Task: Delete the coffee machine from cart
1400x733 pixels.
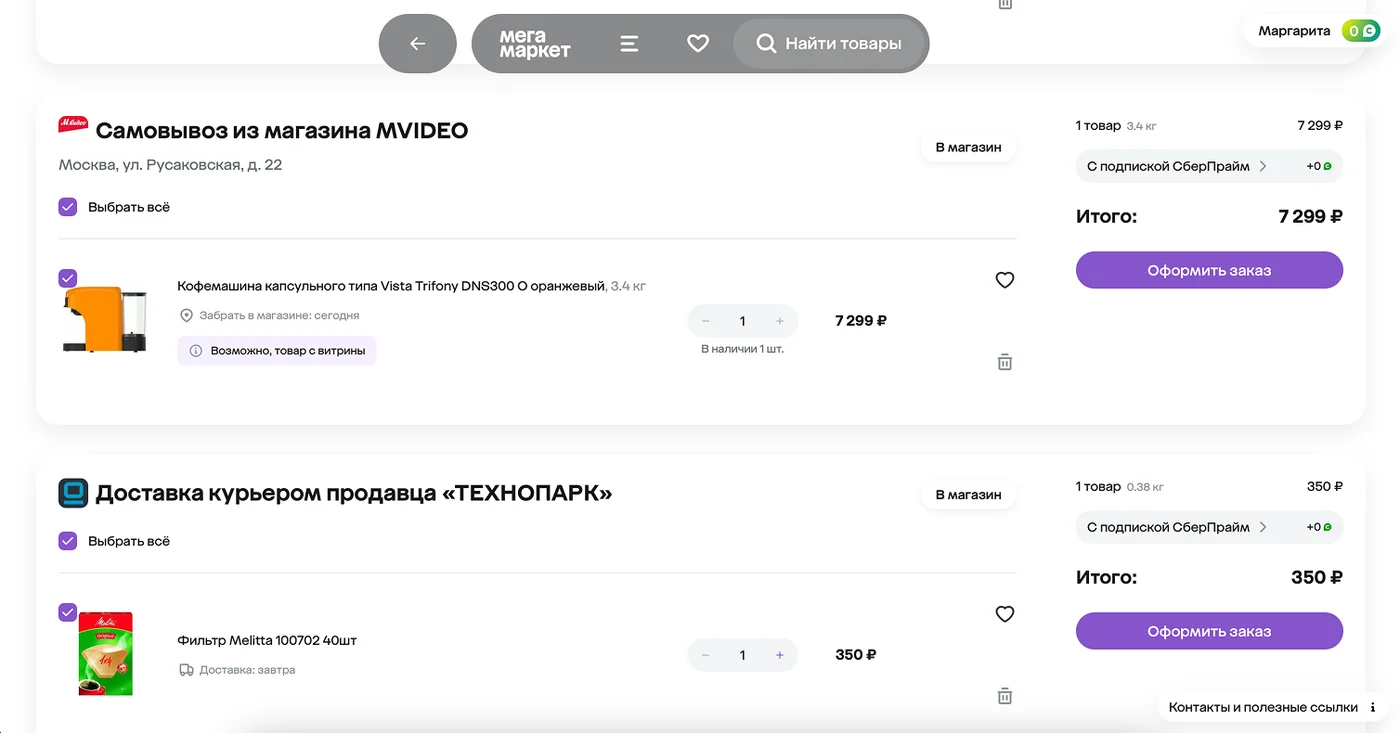Action: point(1005,362)
